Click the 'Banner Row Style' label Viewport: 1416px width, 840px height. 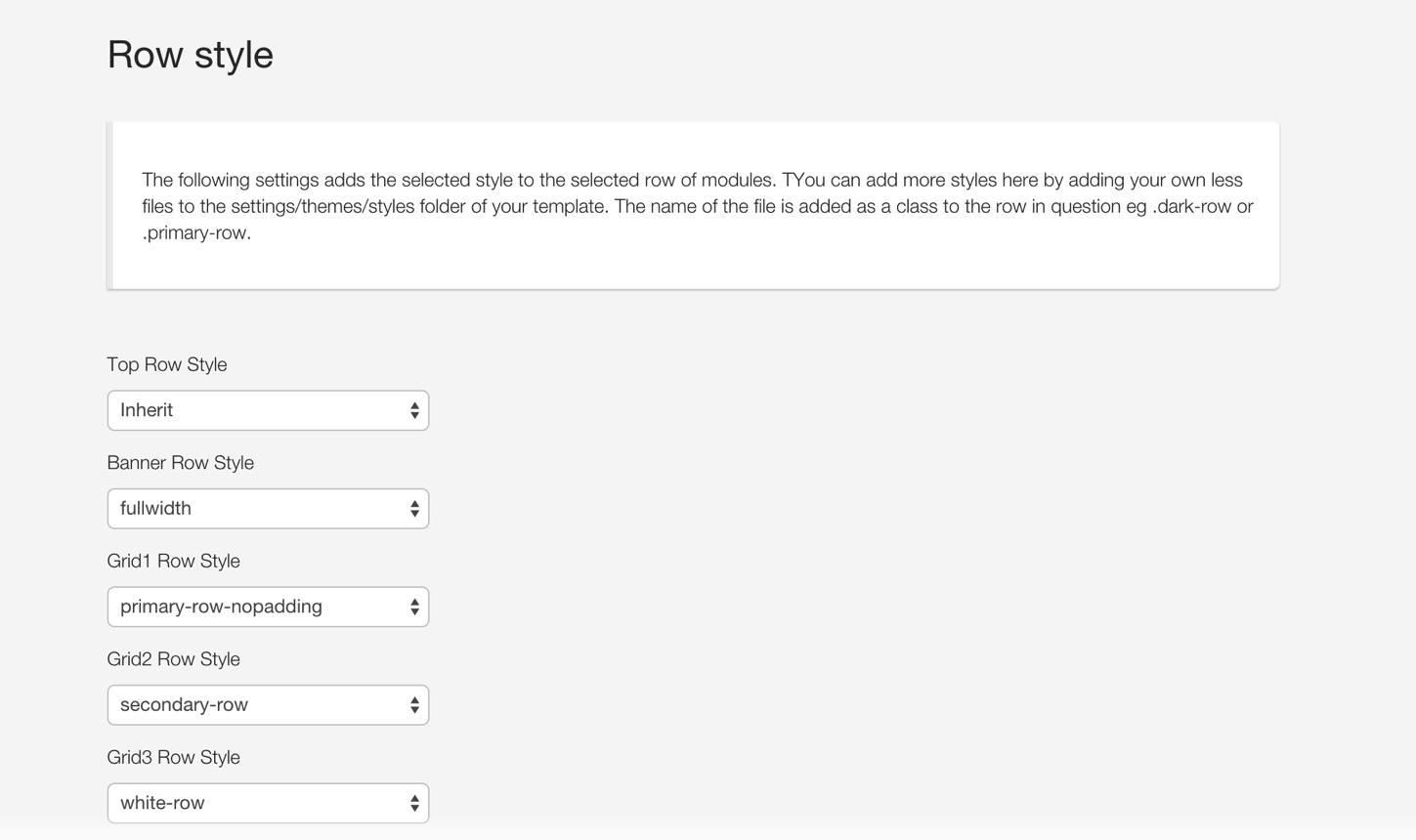coord(181,463)
